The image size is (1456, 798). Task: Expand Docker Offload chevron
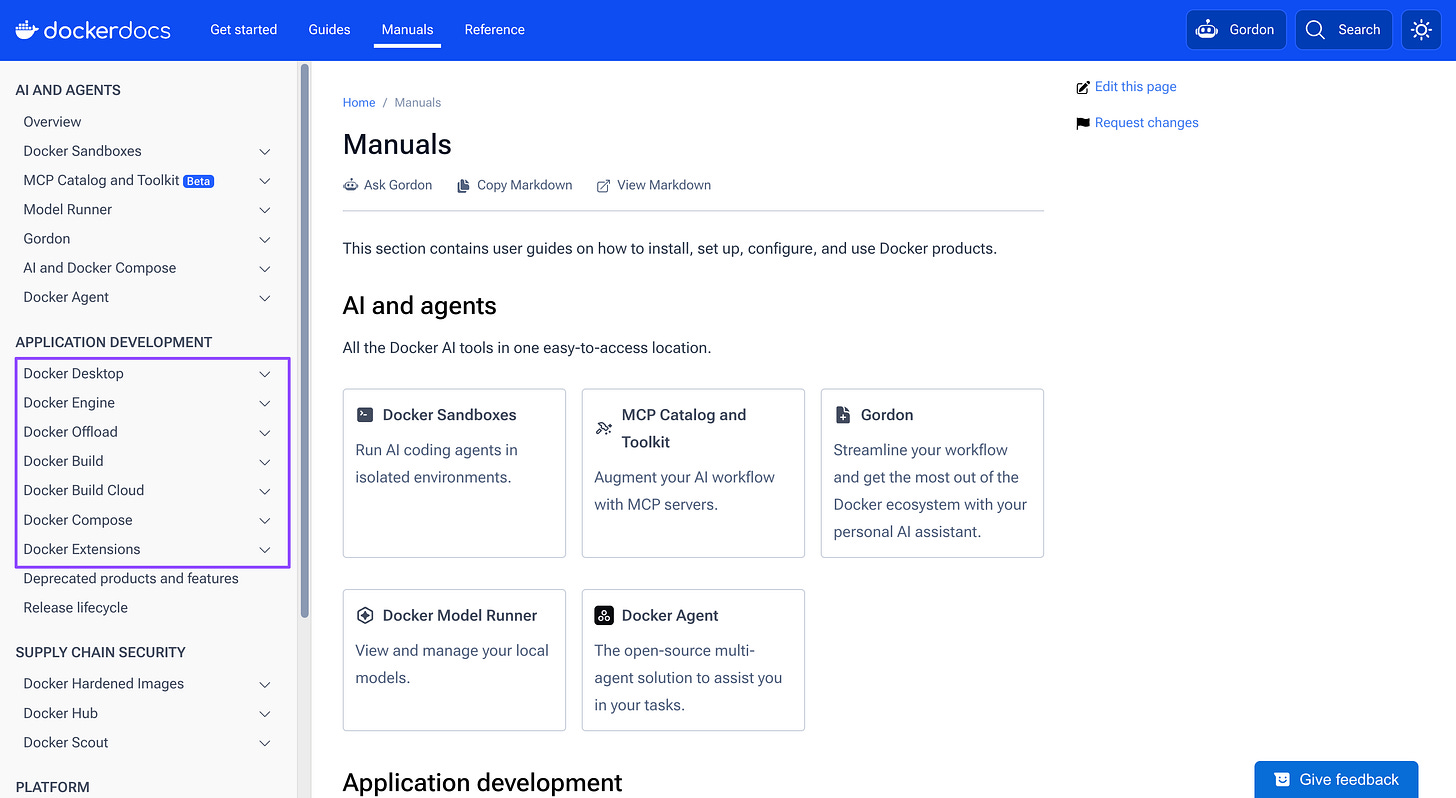pos(265,432)
